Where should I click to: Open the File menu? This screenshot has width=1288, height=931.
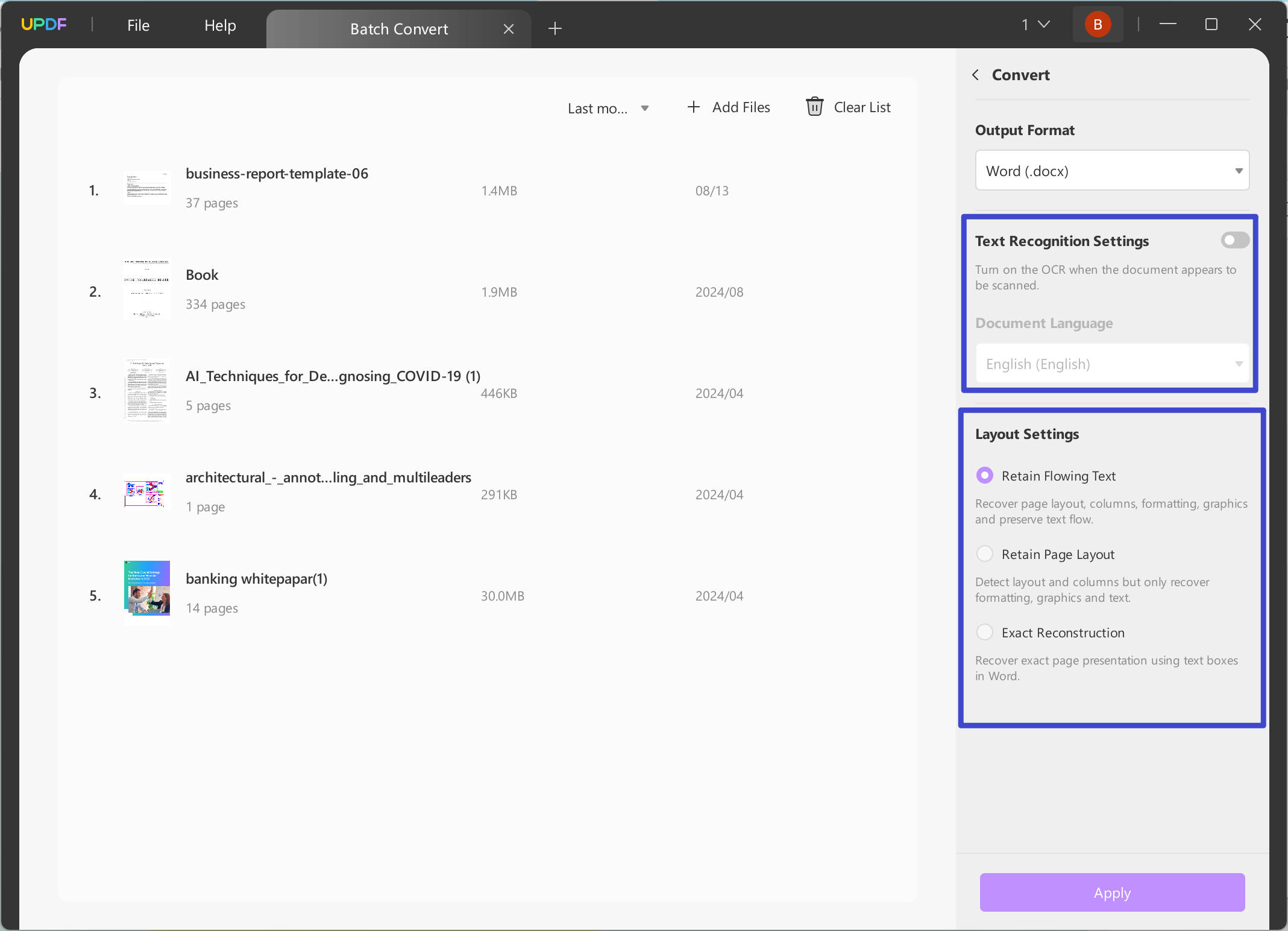point(137,25)
